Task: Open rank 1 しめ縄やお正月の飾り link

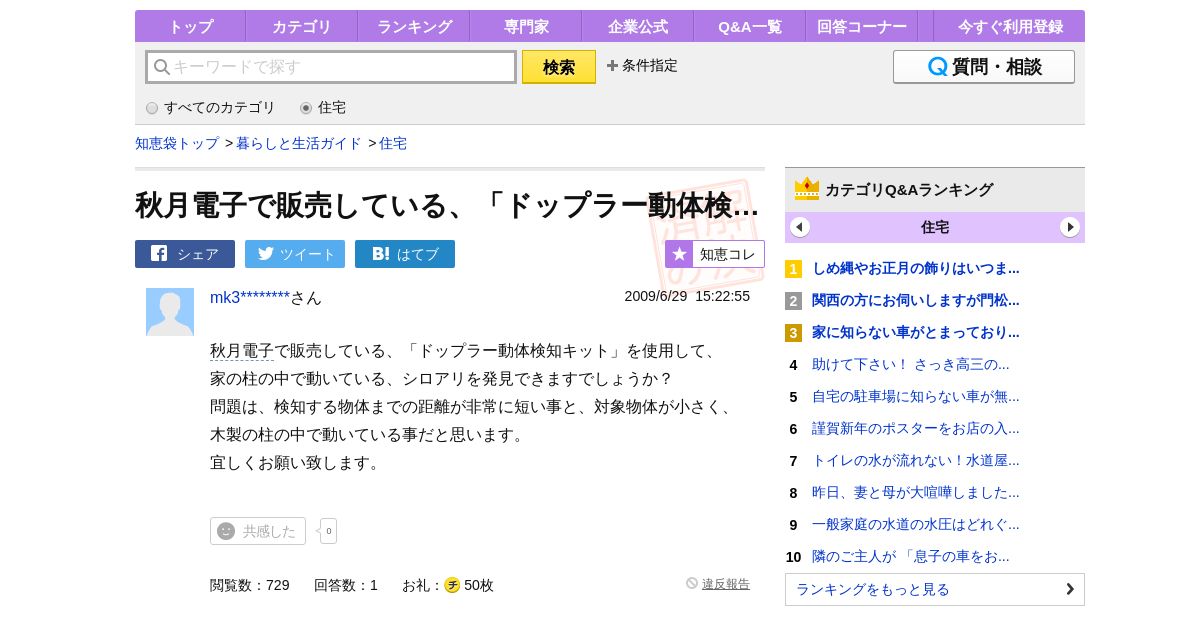Action: coord(916,268)
